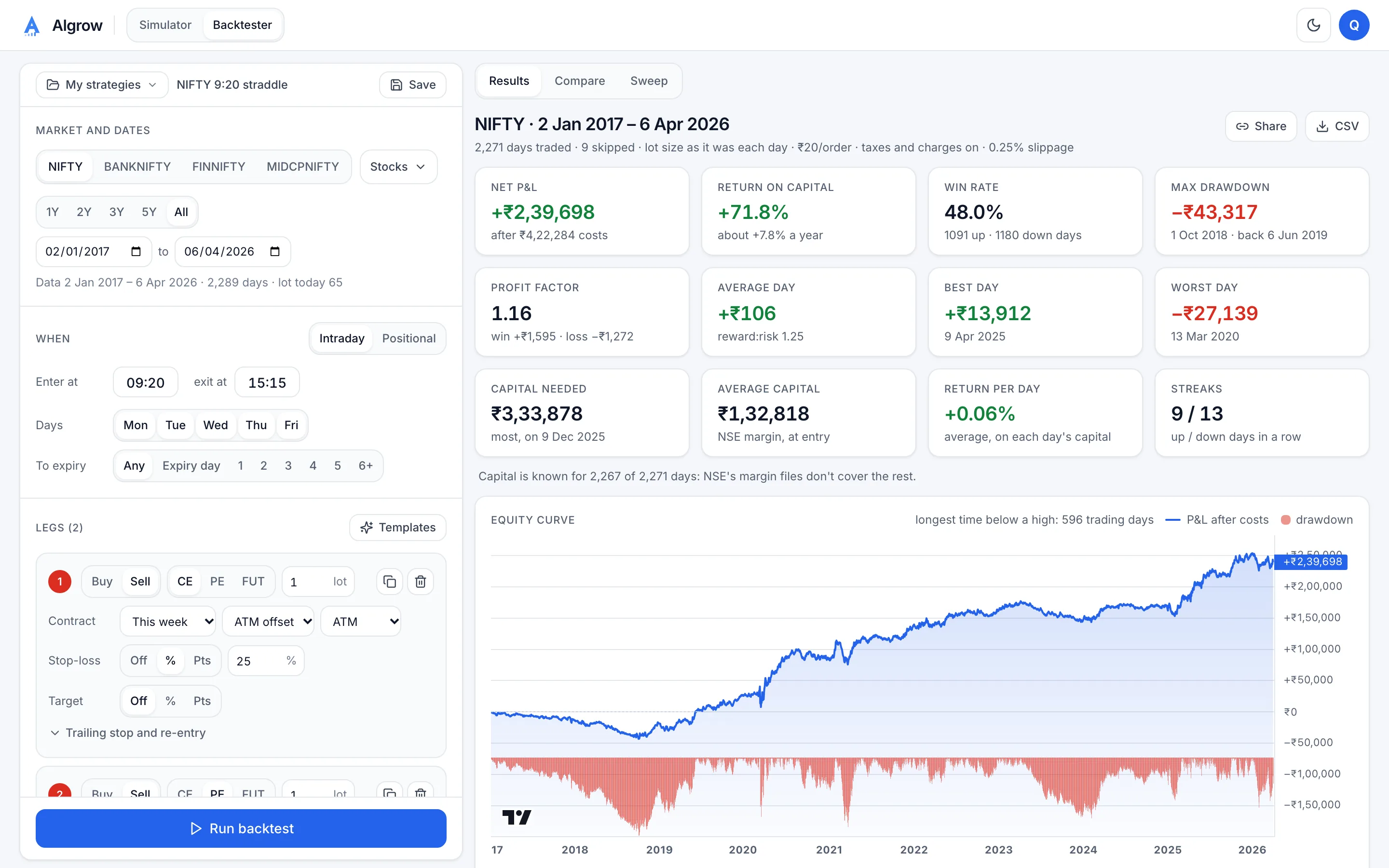Click stop-loss 25 percent field

tap(266, 661)
